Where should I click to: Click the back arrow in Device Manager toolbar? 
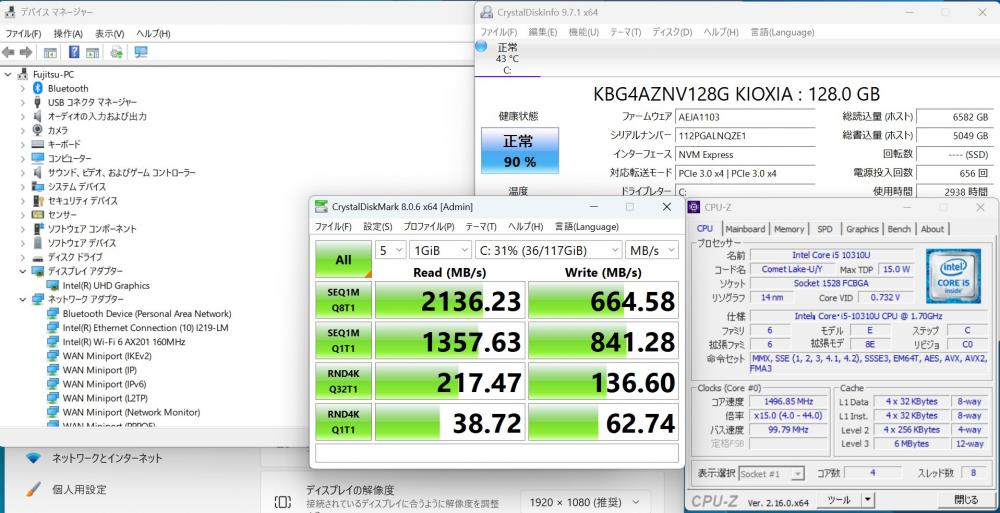[8, 52]
